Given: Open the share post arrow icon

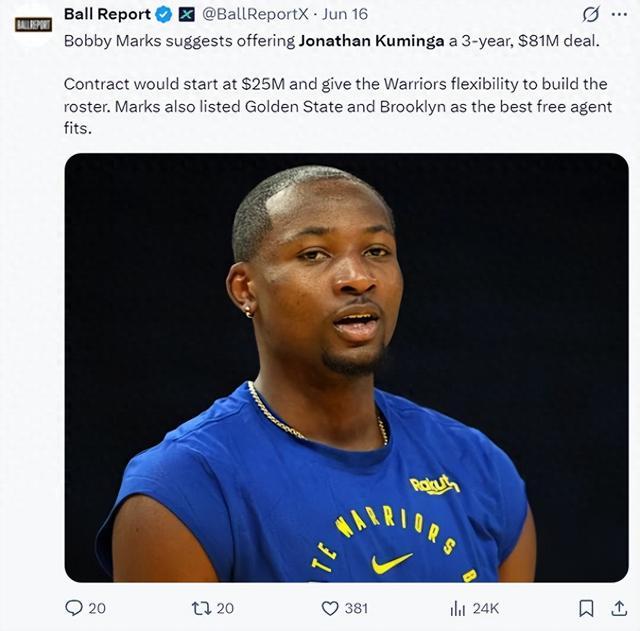Looking at the screenshot, I should pyautogui.click(x=618, y=607).
